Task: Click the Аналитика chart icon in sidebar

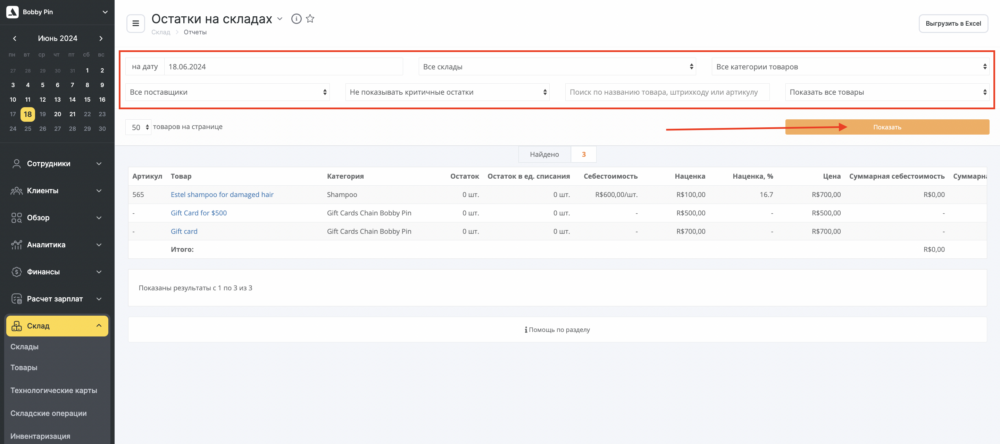Action: tap(17, 244)
